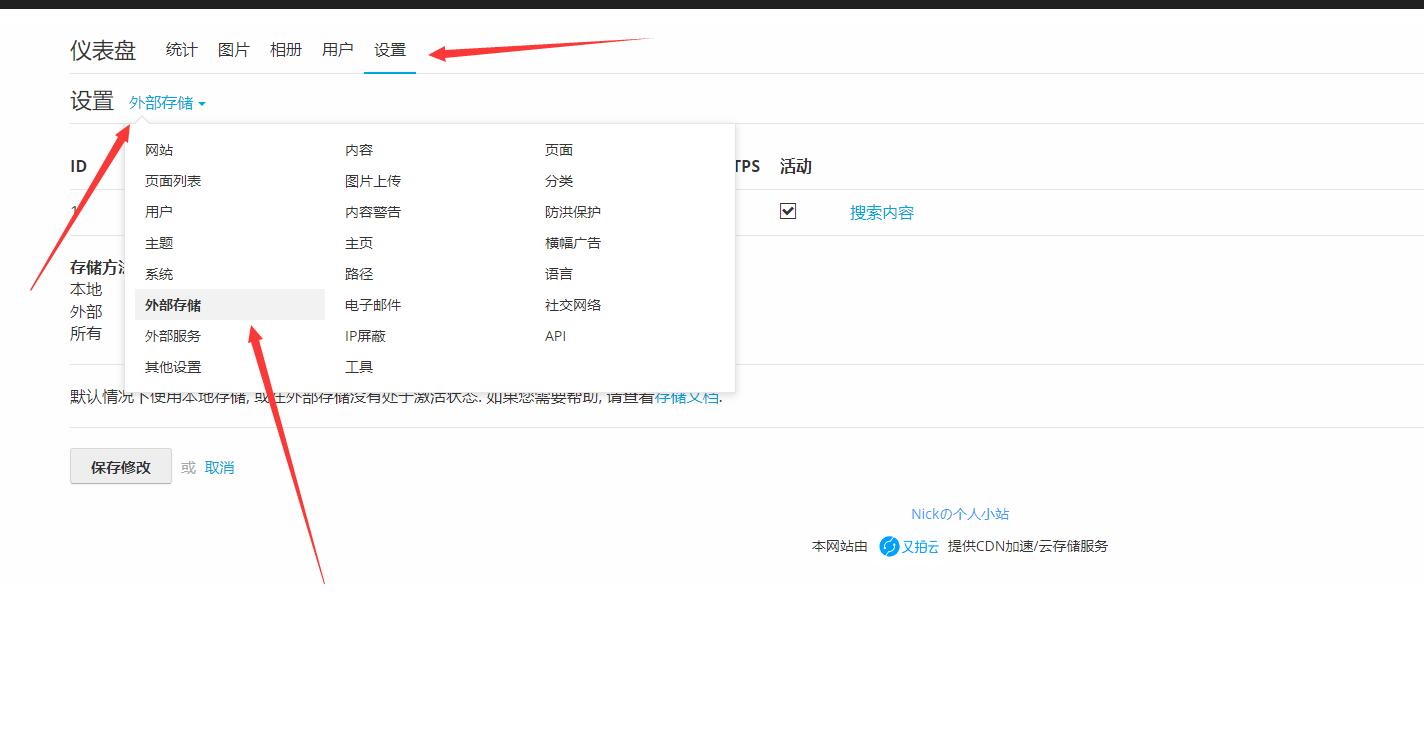Open the Nickの个人小站 footer link

click(x=962, y=513)
